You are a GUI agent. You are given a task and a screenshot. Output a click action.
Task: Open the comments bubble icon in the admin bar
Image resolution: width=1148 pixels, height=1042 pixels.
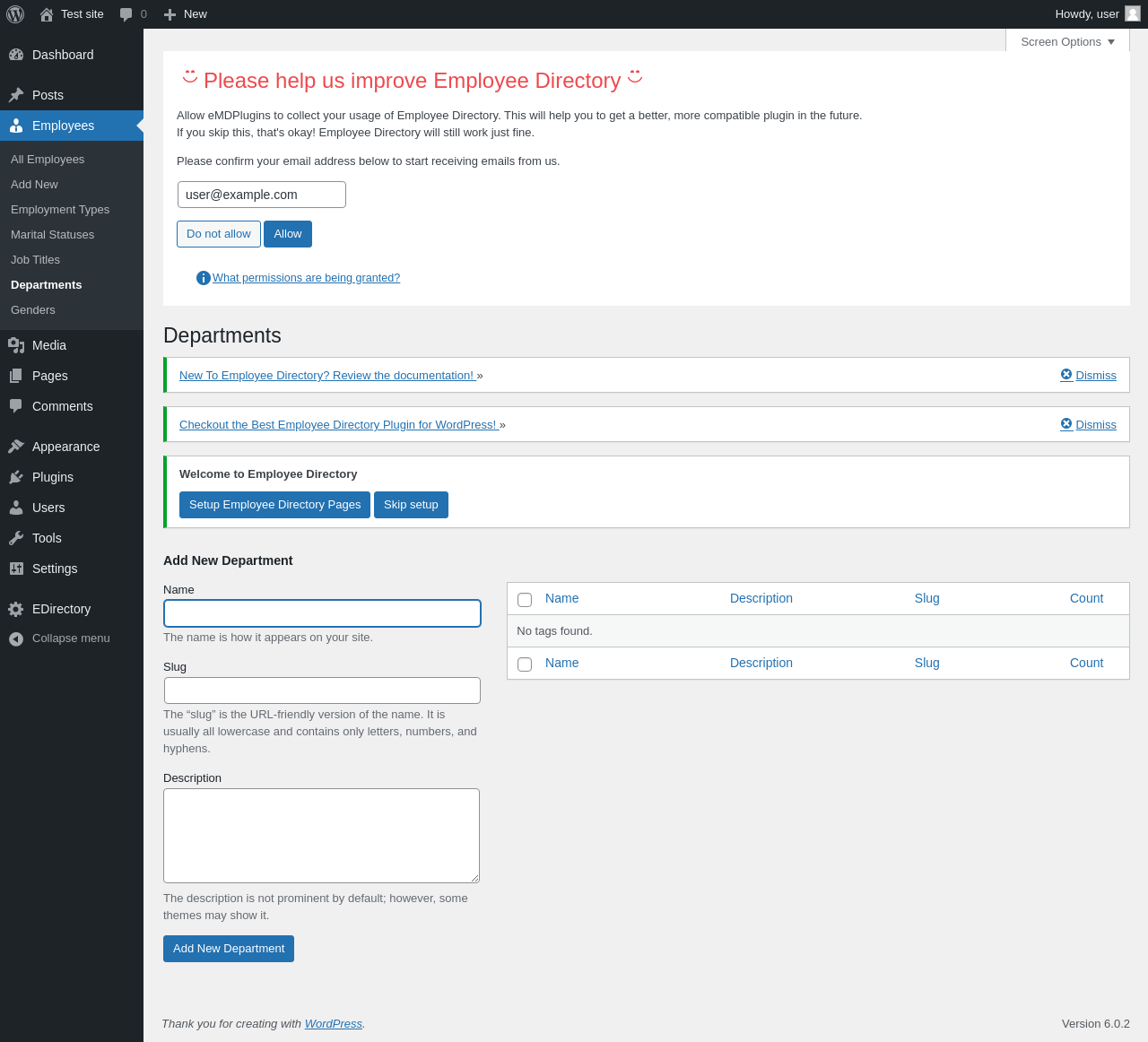click(x=126, y=14)
